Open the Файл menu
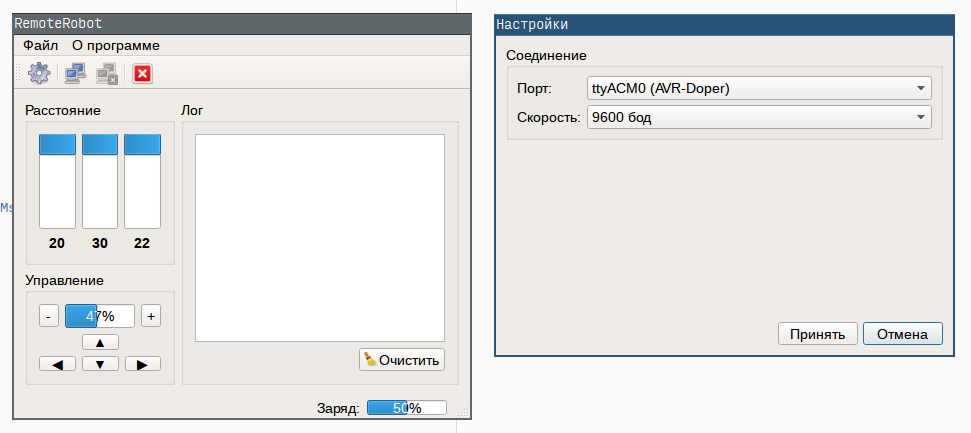This screenshot has height=433, width=971. tap(40, 45)
